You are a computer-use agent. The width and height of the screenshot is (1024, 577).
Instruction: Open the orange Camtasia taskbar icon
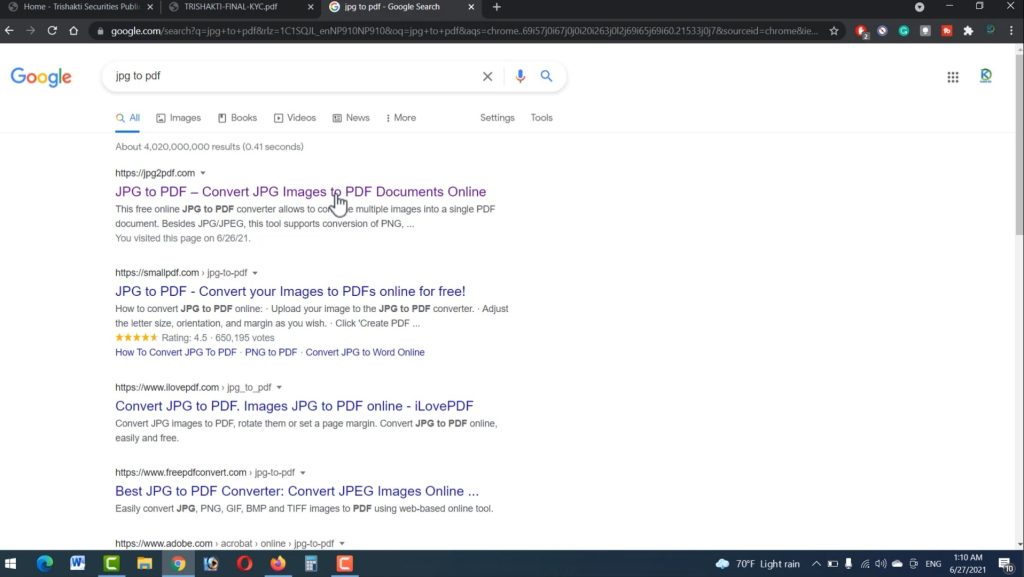[344, 563]
